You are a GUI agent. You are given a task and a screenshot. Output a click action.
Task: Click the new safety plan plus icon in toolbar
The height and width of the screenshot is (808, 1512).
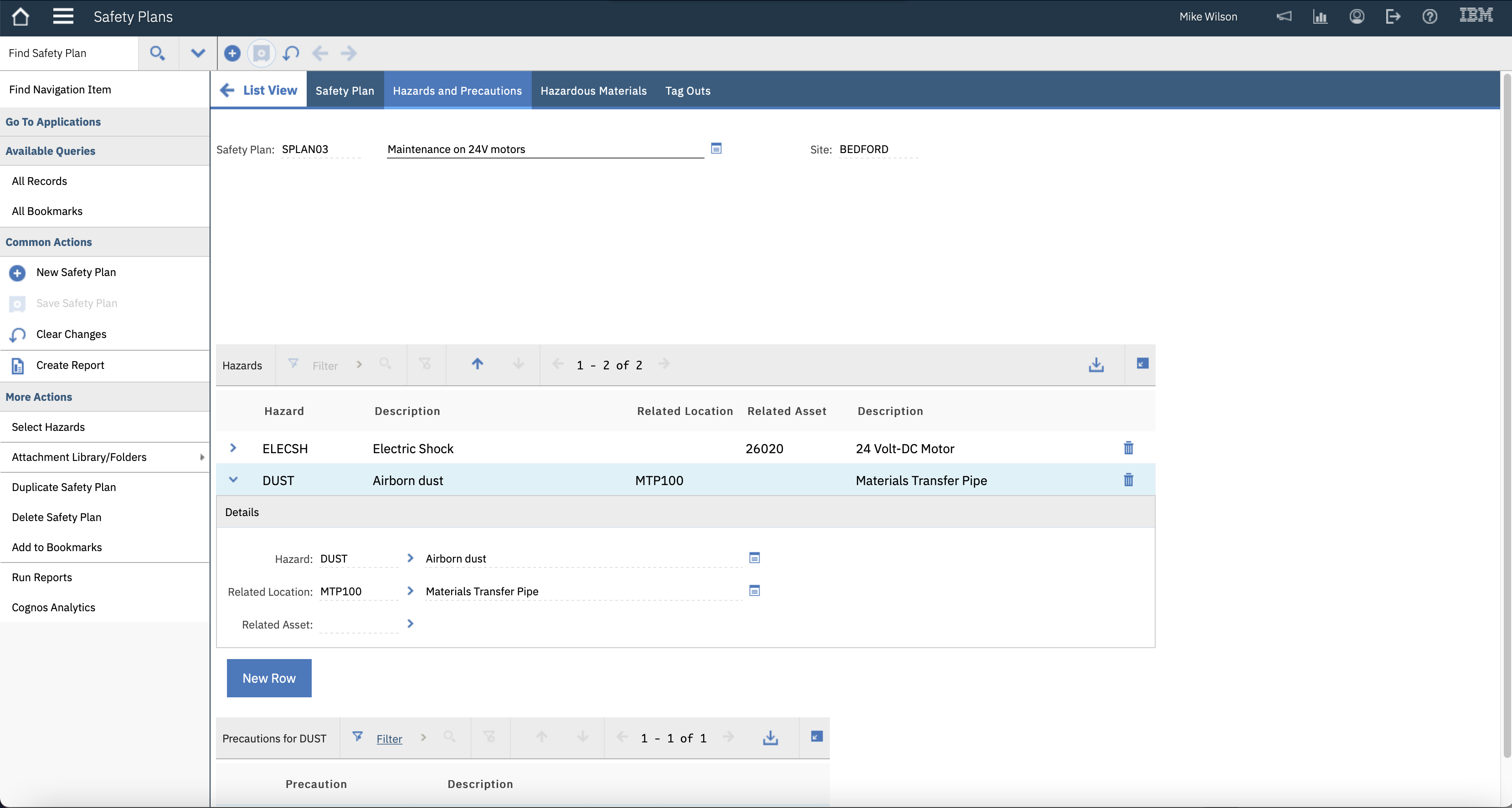point(232,53)
